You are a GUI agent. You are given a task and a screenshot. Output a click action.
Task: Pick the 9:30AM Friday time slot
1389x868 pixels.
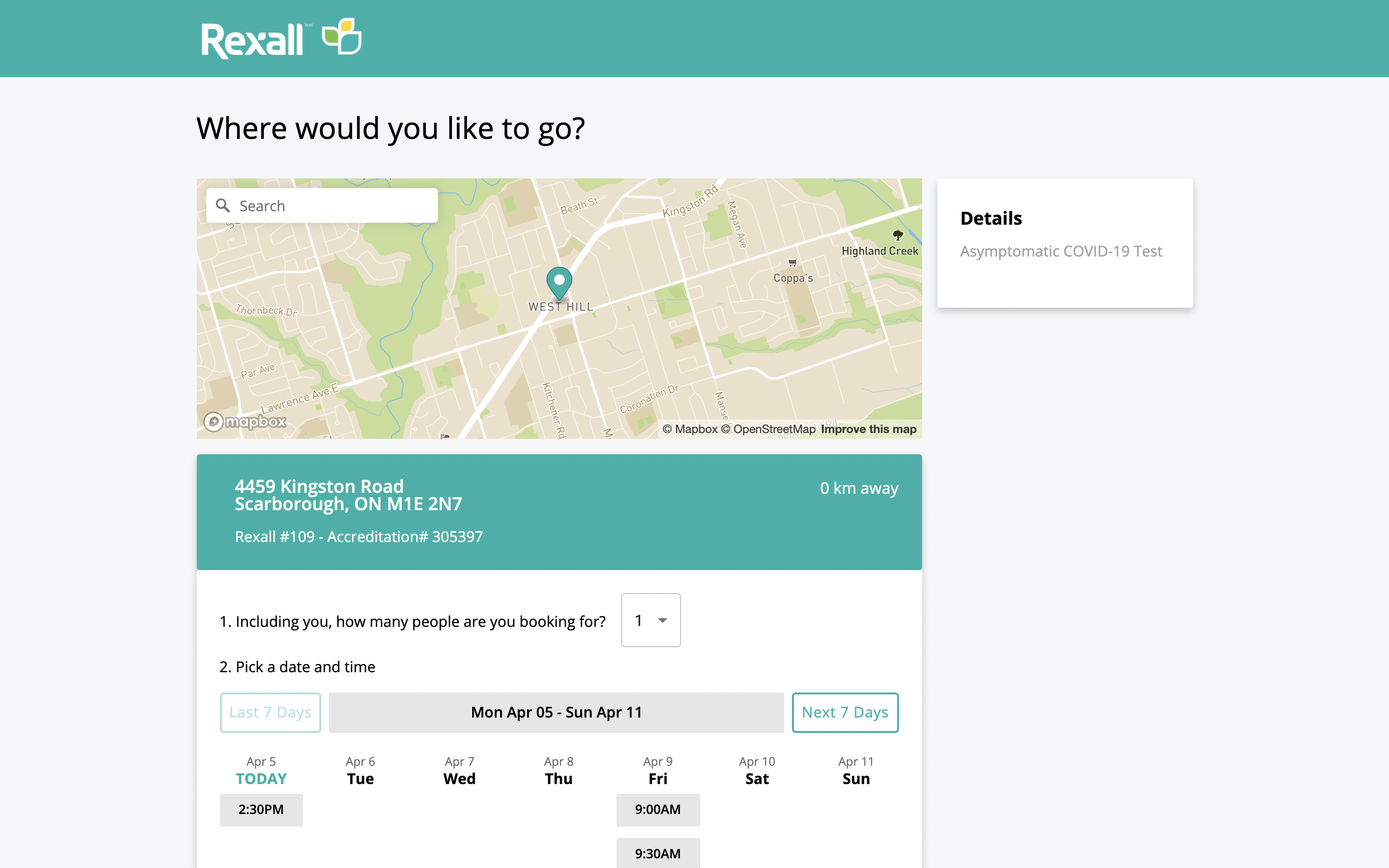[x=658, y=854]
